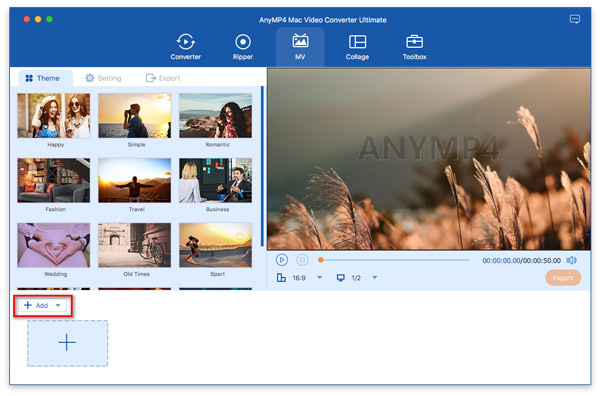Choose the Travel theme thumbnail
This screenshot has height=396, width=600.
click(x=135, y=180)
